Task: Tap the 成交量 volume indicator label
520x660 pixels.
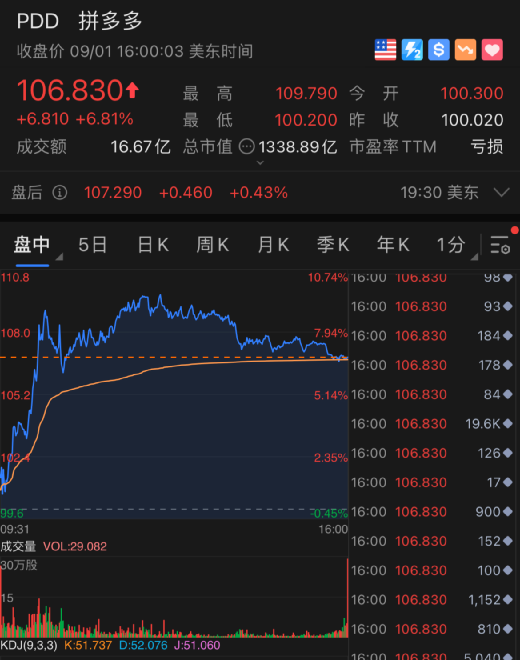Action: click(x=18, y=546)
